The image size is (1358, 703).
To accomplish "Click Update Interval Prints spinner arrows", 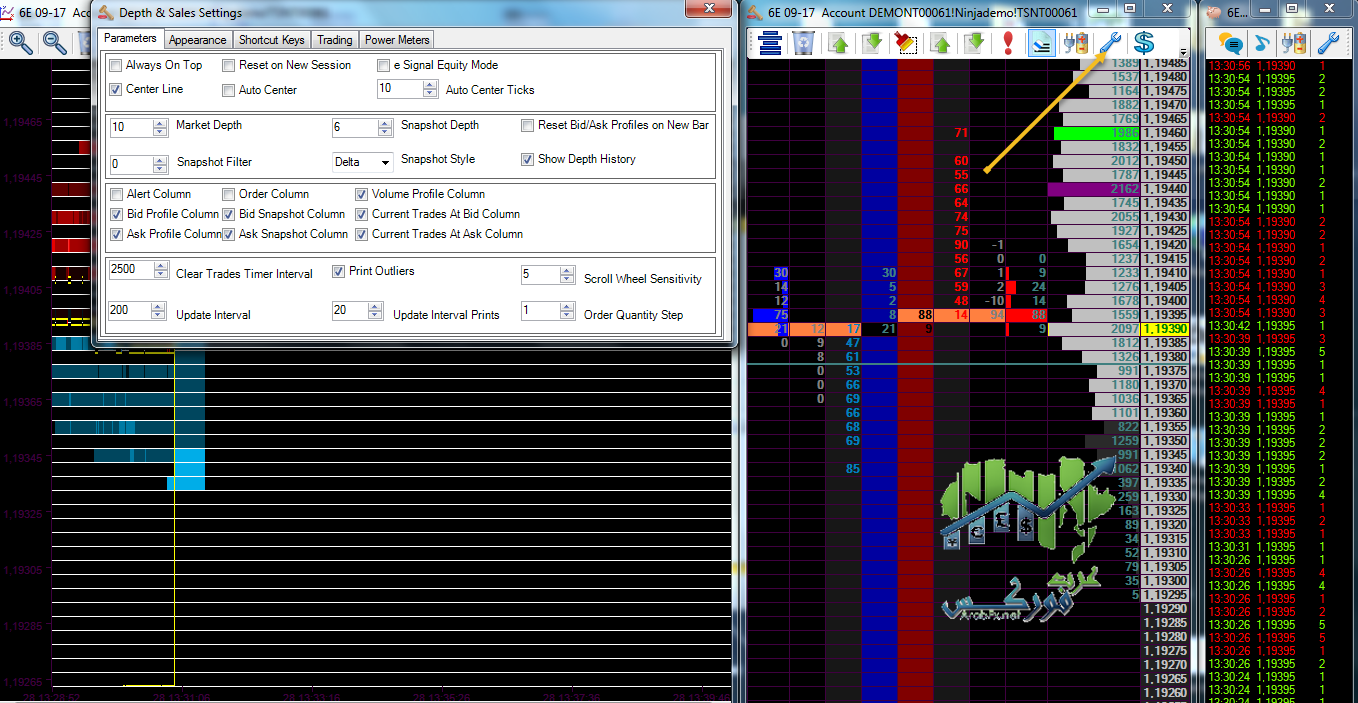I will [x=376, y=311].
